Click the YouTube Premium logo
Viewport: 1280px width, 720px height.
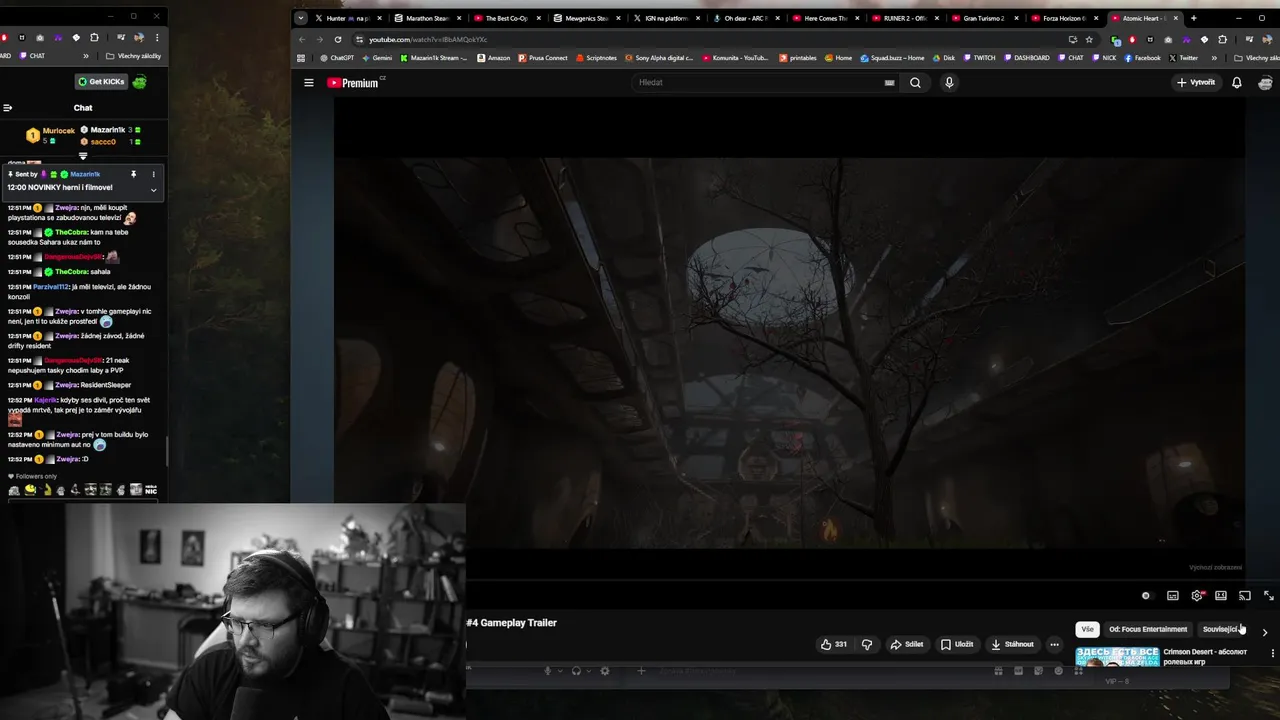pos(355,83)
